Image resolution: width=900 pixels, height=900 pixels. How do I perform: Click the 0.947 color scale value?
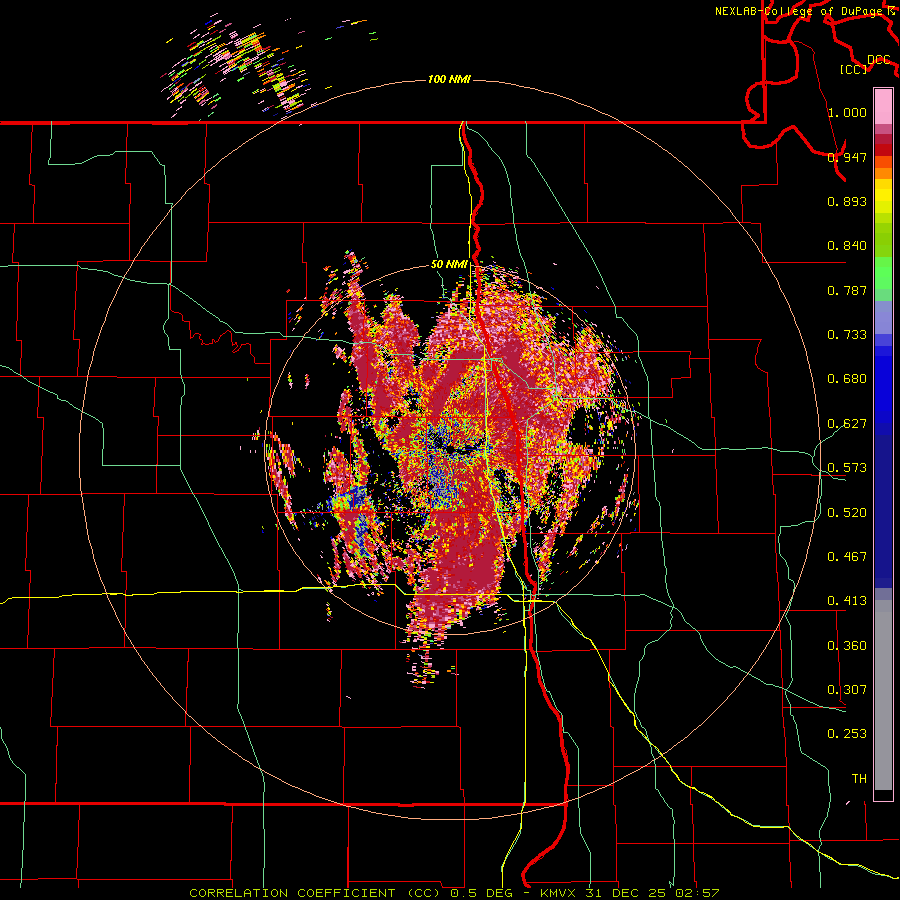click(x=847, y=157)
